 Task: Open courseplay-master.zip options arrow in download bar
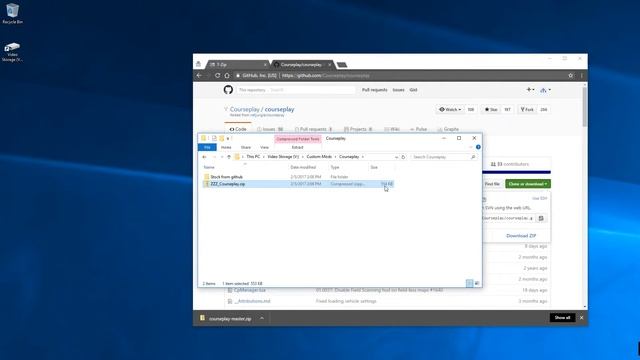(x=262, y=318)
